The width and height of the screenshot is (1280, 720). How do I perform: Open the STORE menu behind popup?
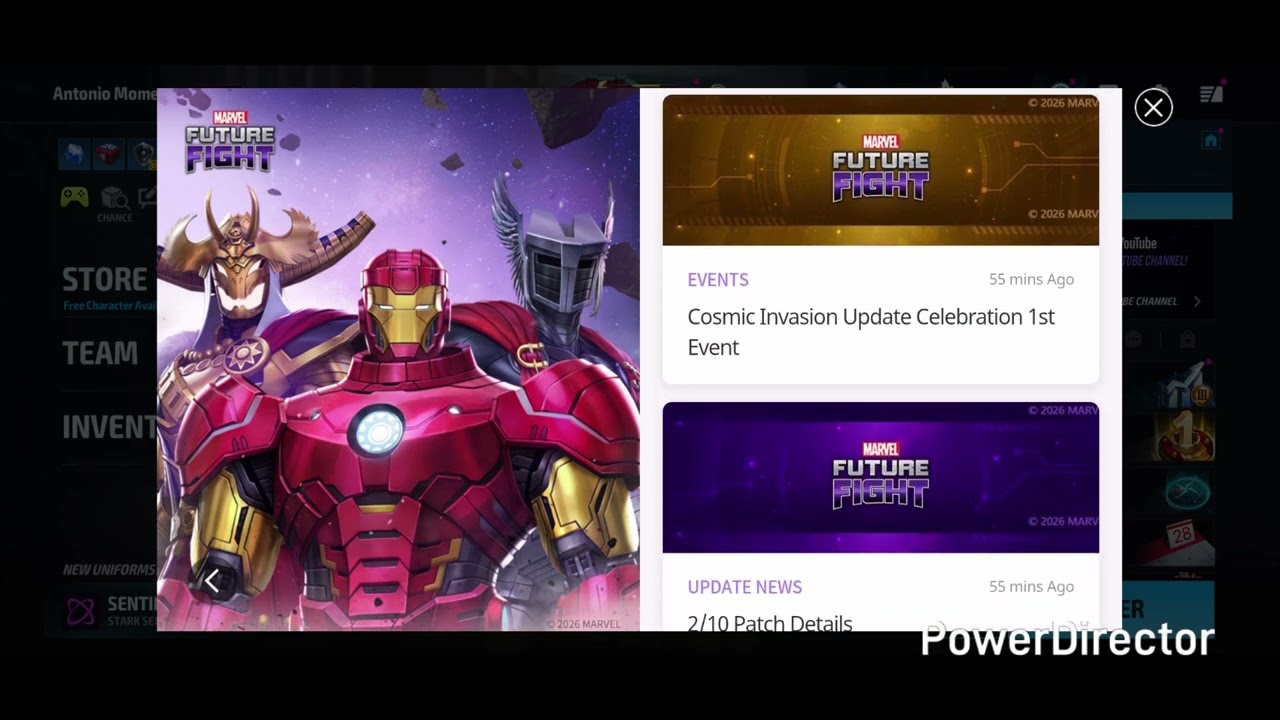pyautogui.click(x=105, y=279)
